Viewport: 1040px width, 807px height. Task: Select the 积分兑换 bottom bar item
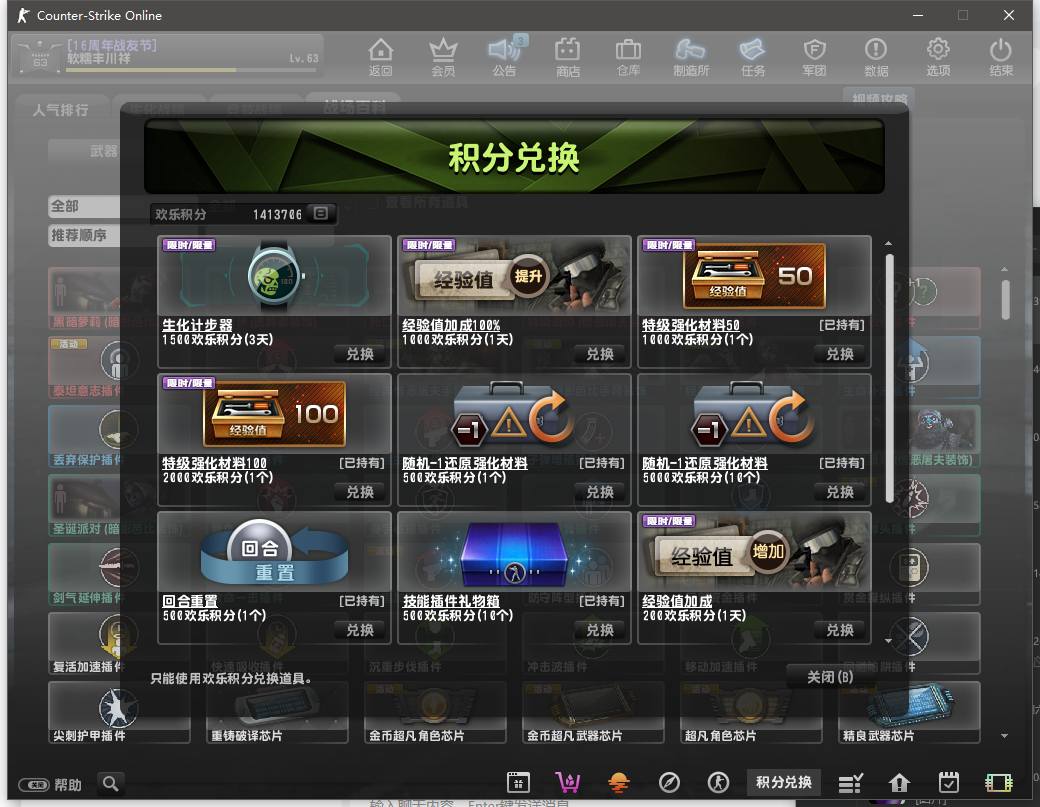click(x=783, y=782)
